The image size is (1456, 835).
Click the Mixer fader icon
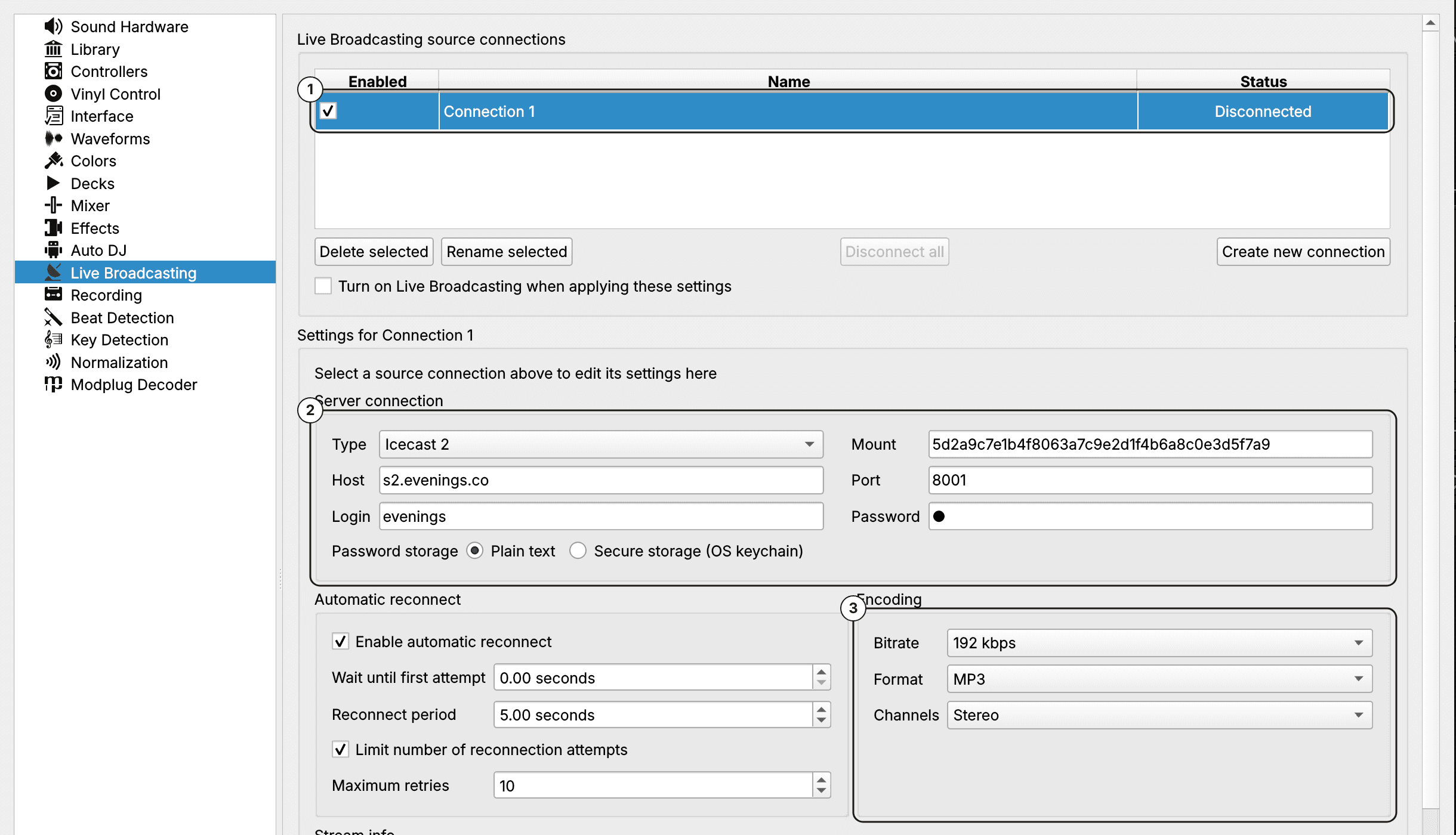(x=53, y=205)
